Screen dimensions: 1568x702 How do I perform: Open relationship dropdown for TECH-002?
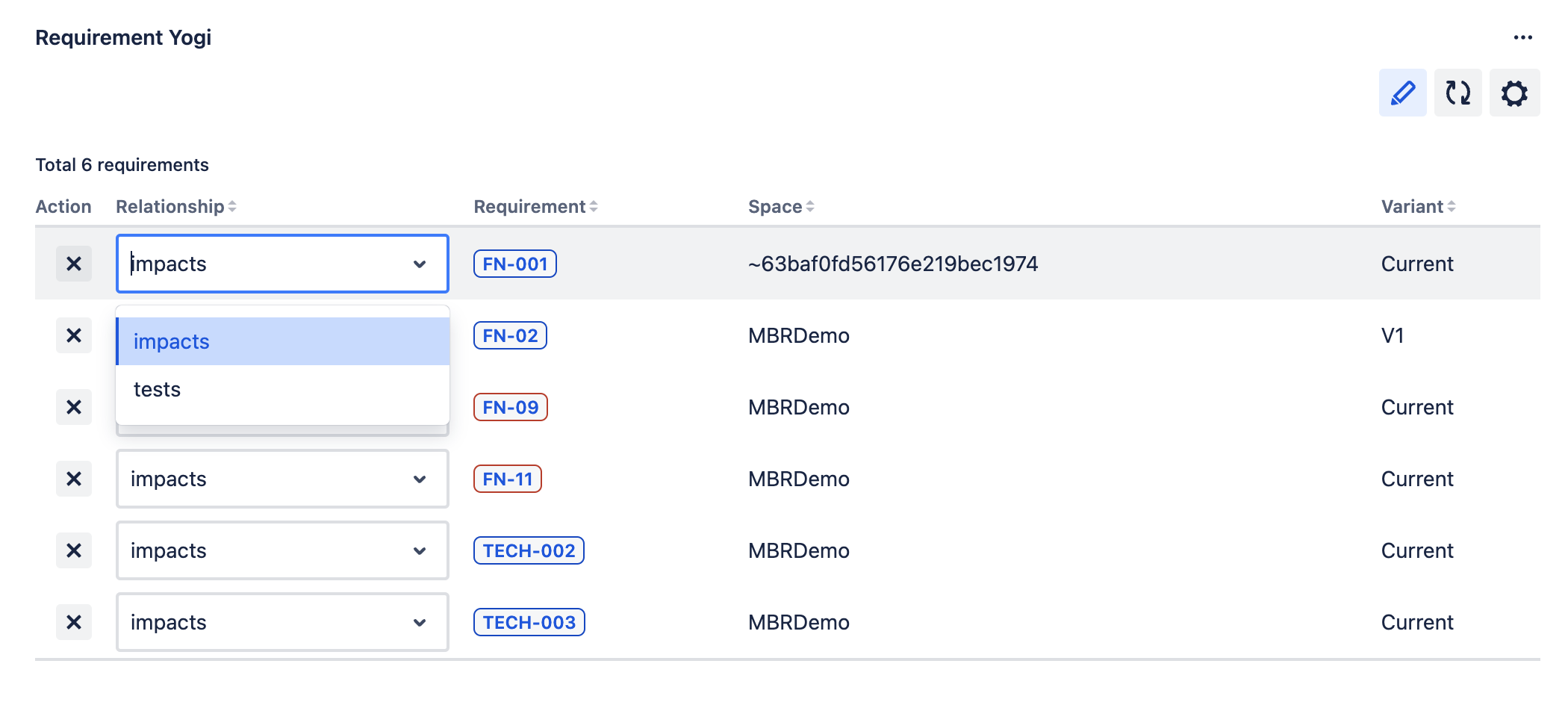coord(282,550)
